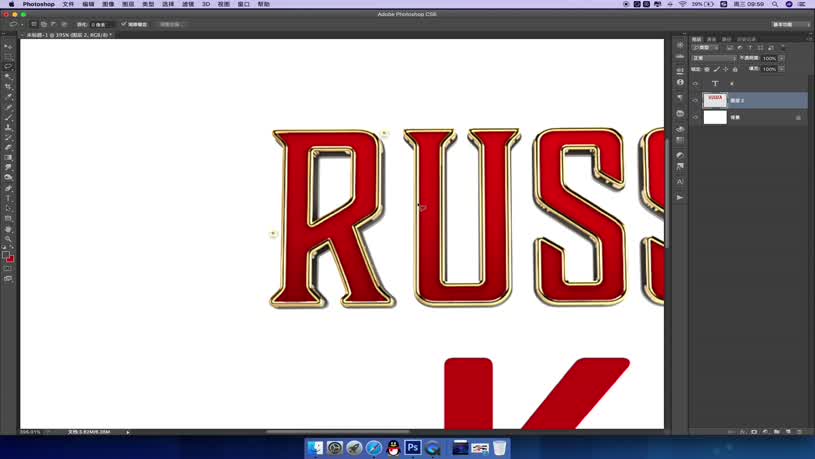Click the default colors mini icon
Screen dimensions: 815x459
coord(4,248)
